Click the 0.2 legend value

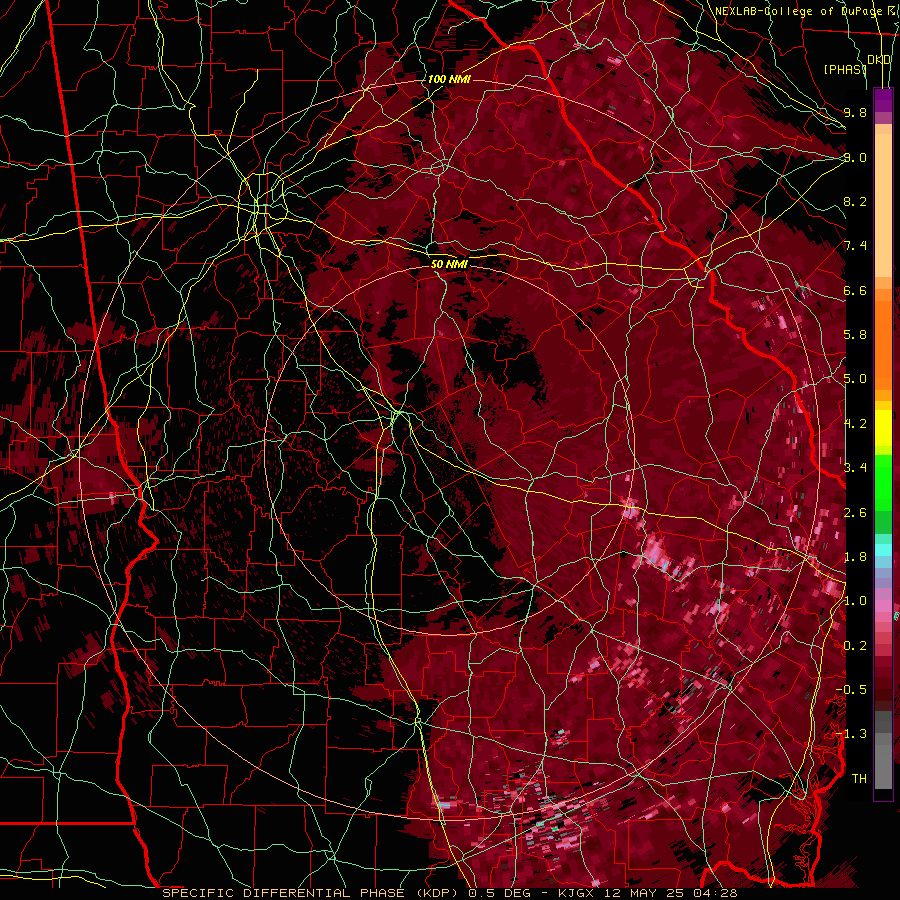coord(855,646)
